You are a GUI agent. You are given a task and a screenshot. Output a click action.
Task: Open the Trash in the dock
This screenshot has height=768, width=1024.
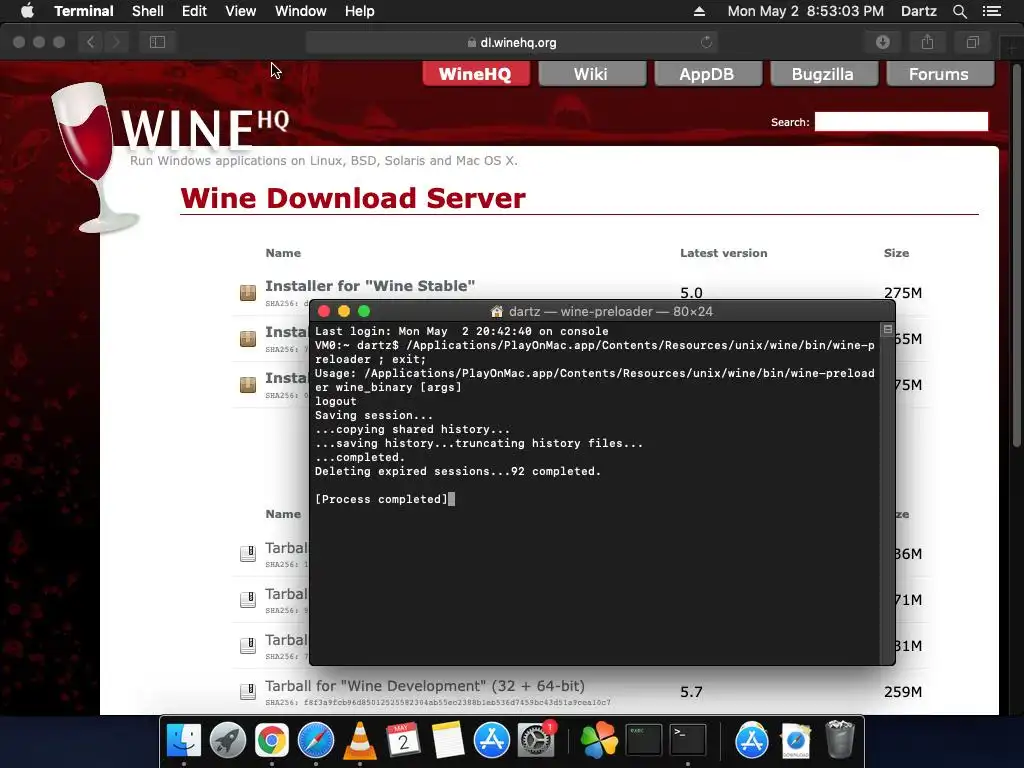tap(840, 739)
